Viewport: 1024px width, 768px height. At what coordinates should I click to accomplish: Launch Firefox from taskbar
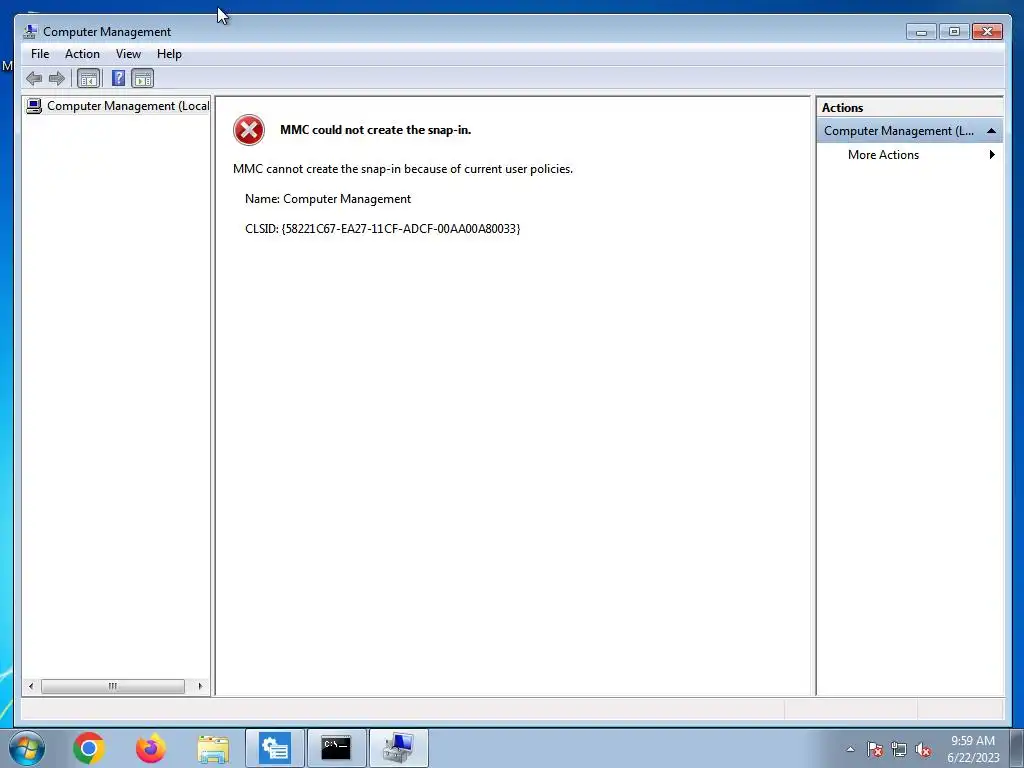pos(151,748)
